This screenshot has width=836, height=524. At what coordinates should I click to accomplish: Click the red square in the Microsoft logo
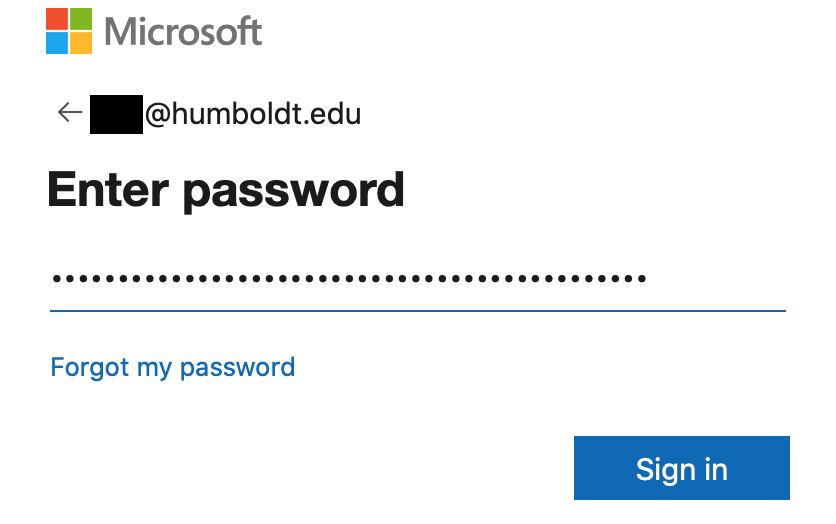point(57,19)
